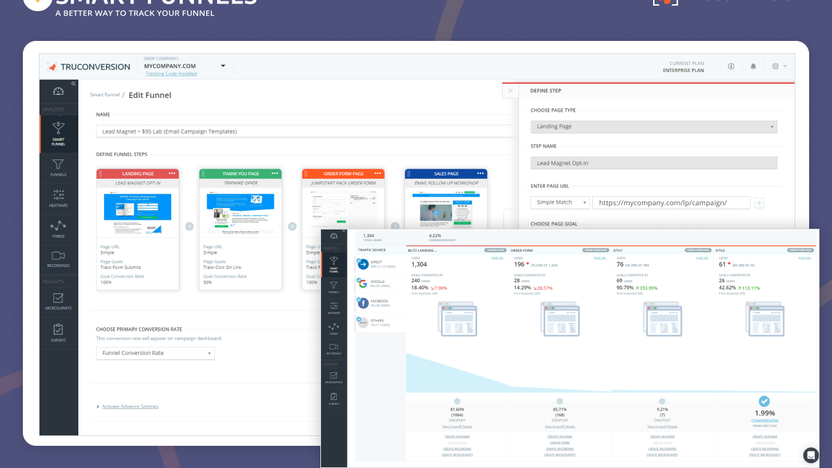
Task: Open Recordings from the sidebar
Action: 58,258
